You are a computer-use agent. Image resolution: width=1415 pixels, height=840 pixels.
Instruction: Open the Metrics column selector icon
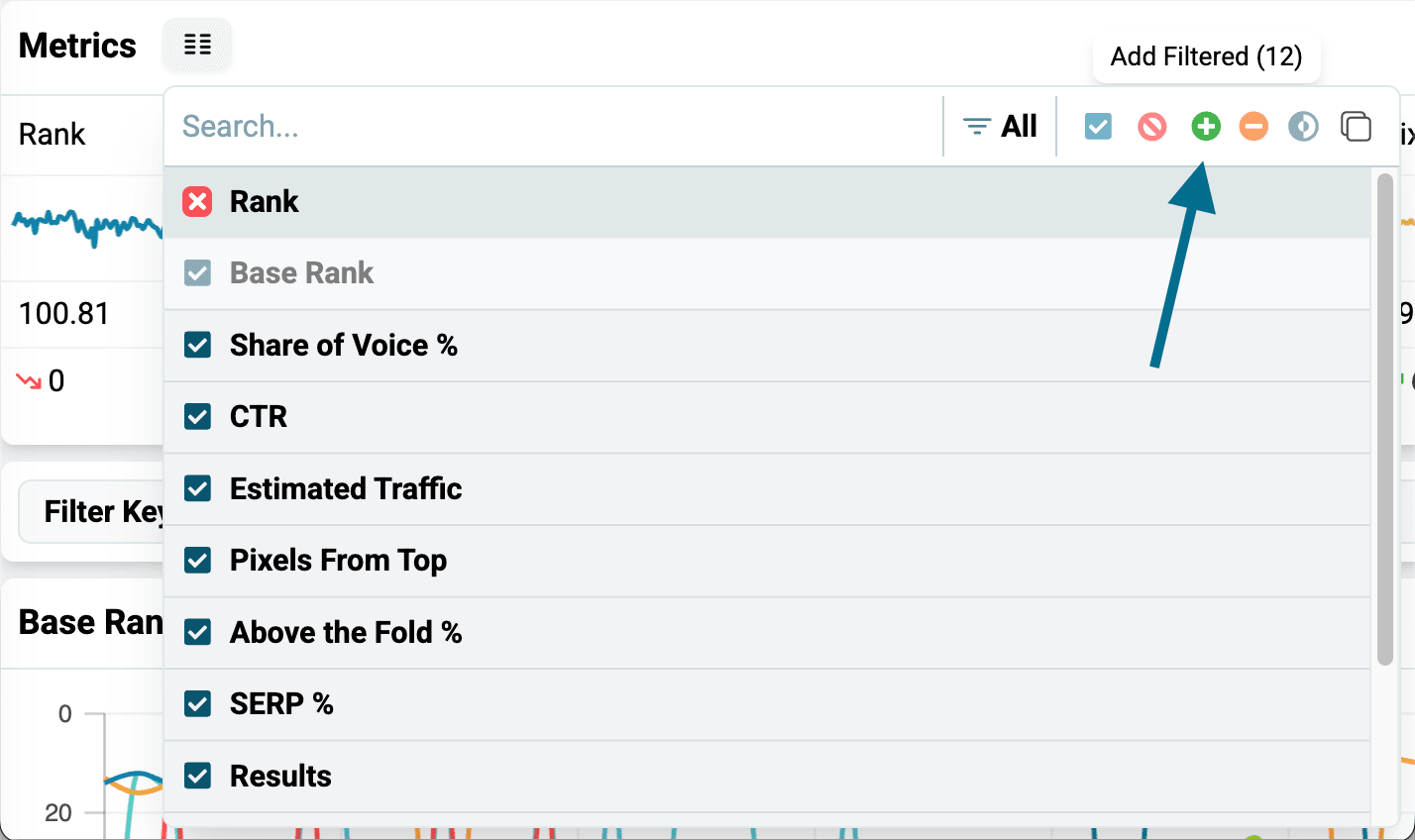[x=197, y=45]
